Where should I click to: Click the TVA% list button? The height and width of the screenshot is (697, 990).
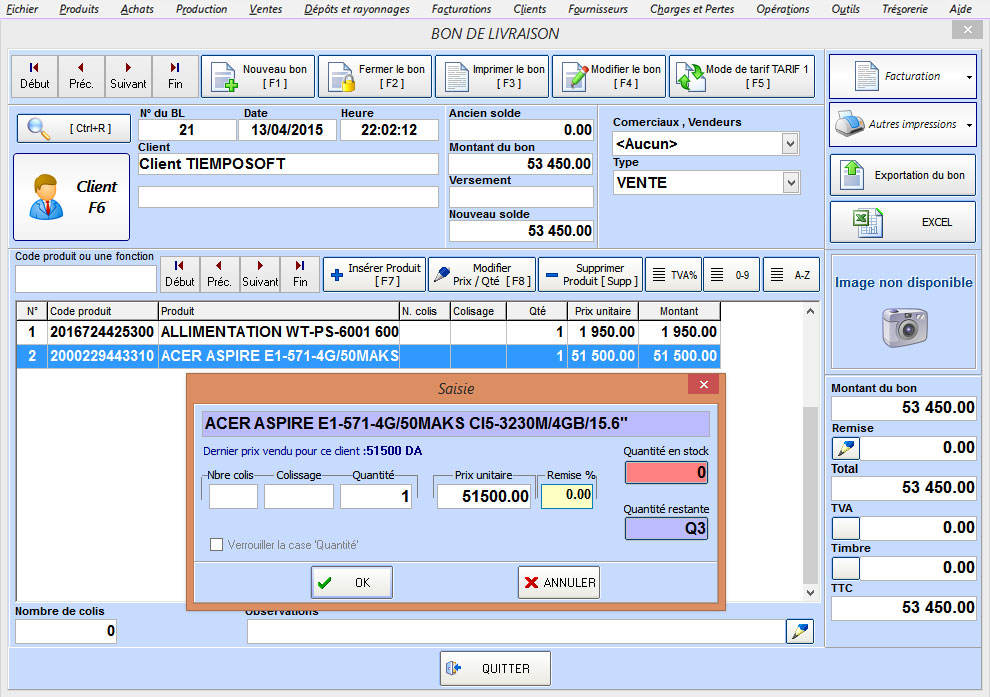tap(674, 275)
